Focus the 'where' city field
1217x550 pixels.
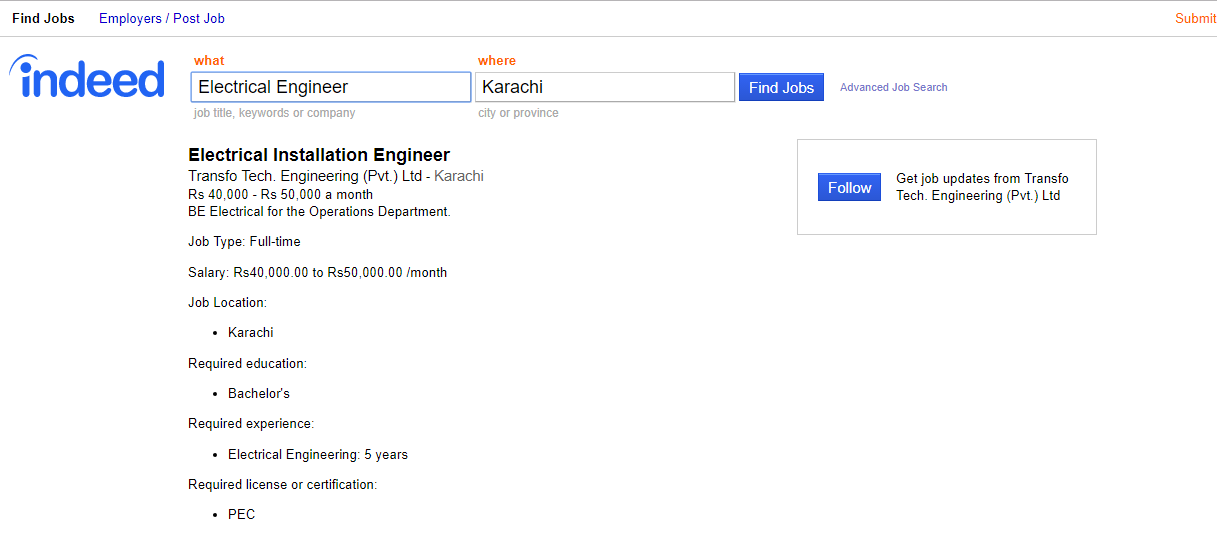point(605,87)
